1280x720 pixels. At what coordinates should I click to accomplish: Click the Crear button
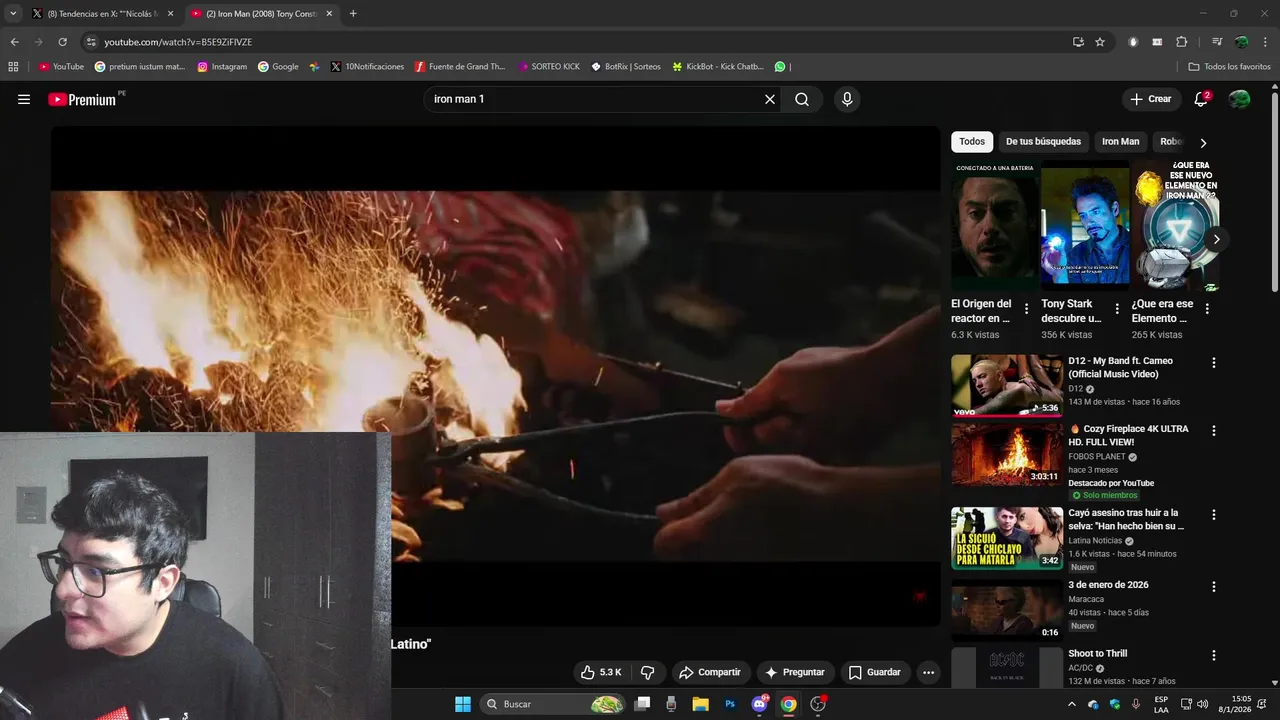[x=1150, y=99]
